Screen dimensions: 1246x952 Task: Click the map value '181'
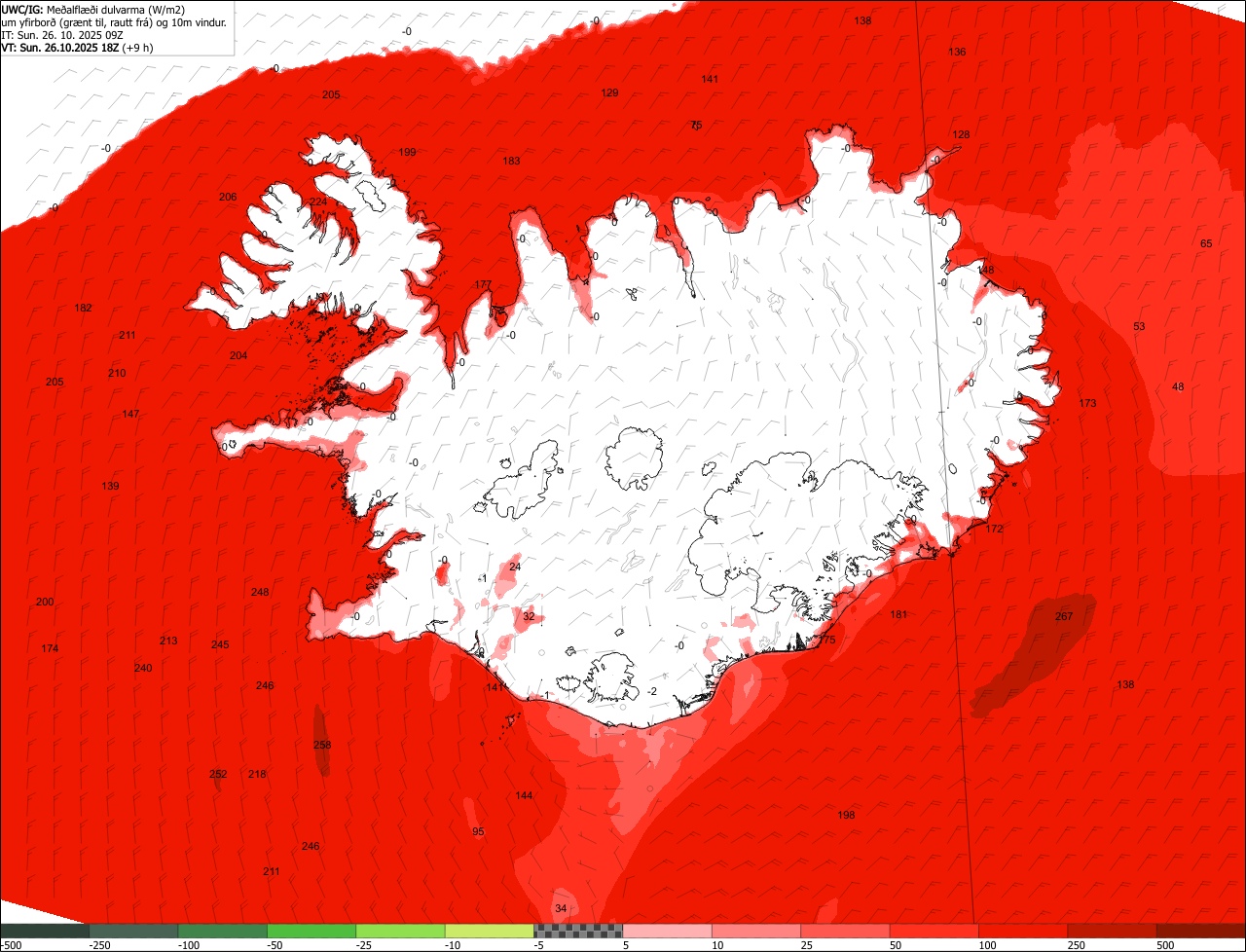tap(898, 615)
